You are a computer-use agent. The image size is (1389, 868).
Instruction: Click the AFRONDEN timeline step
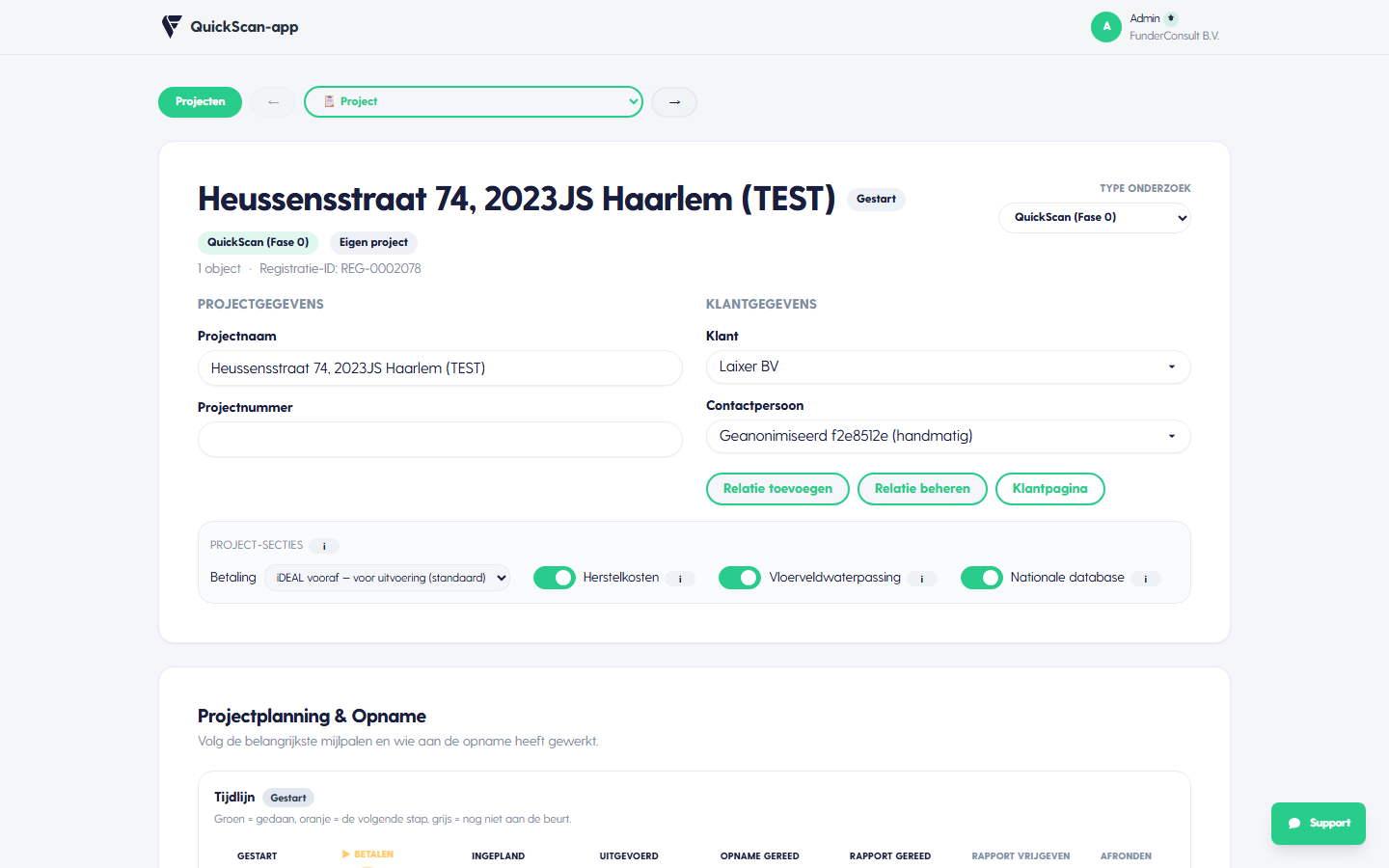pyautogui.click(x=1126, y=856)
